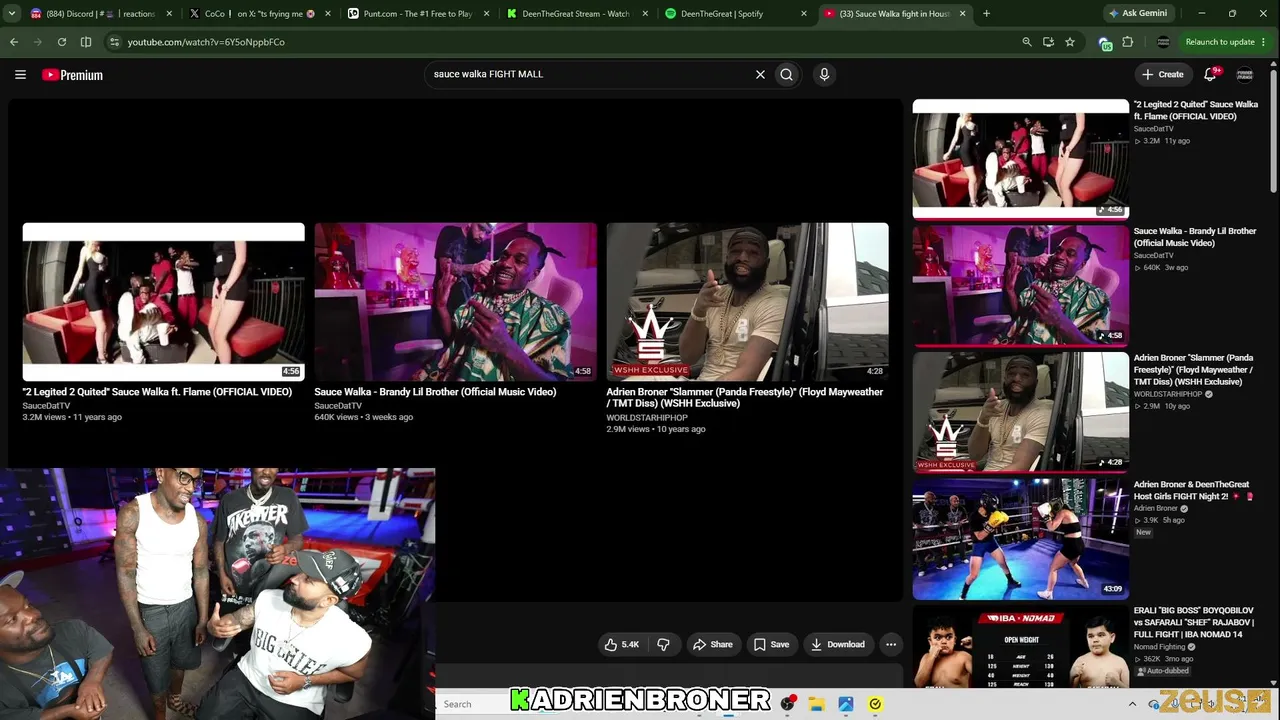
Task: Open sidebar ERALI "BIG BOSS" fight title
Action: [1194, 622]
